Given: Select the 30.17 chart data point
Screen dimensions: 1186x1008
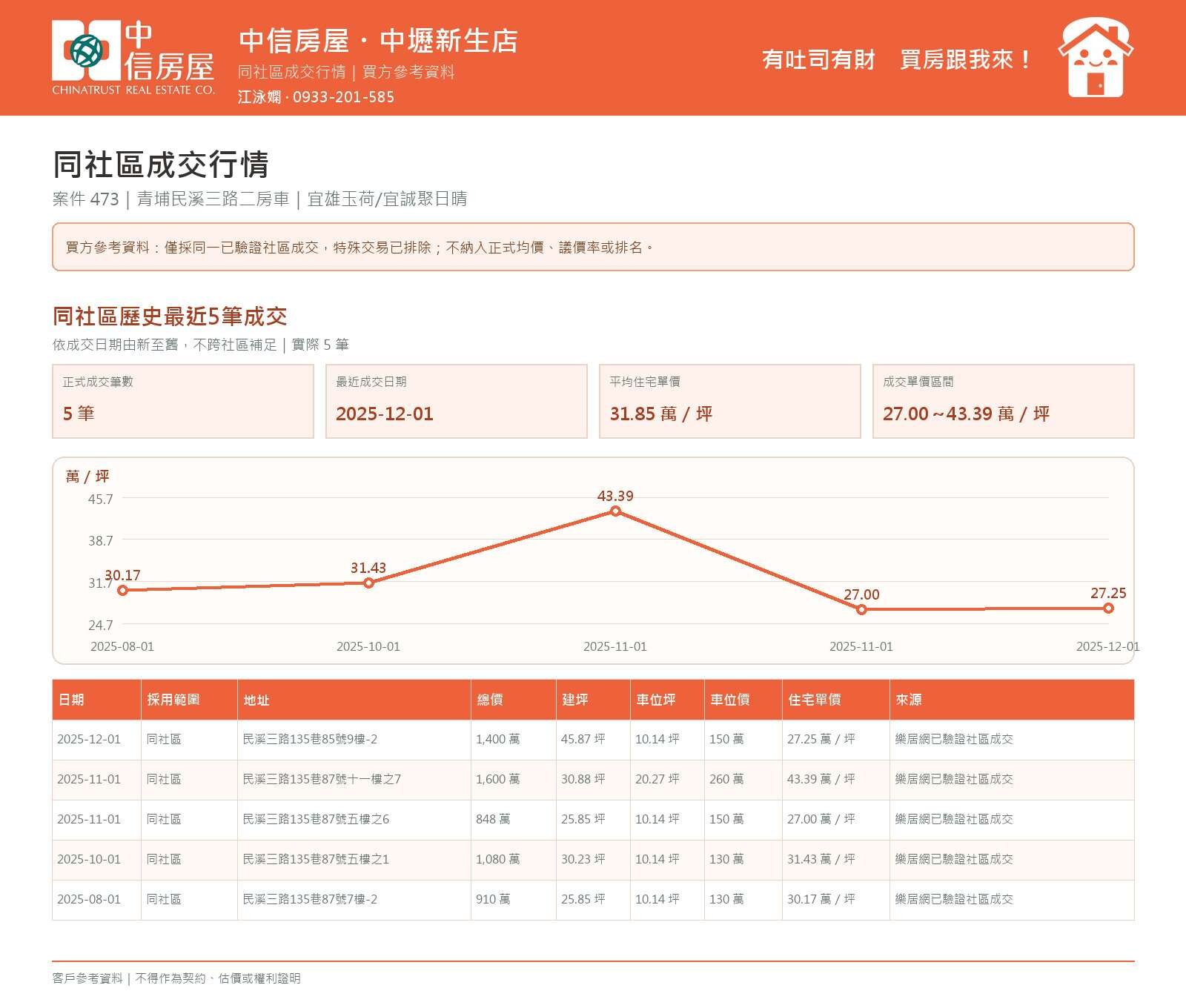Looking at the screenshot, I should click(123, 590).
